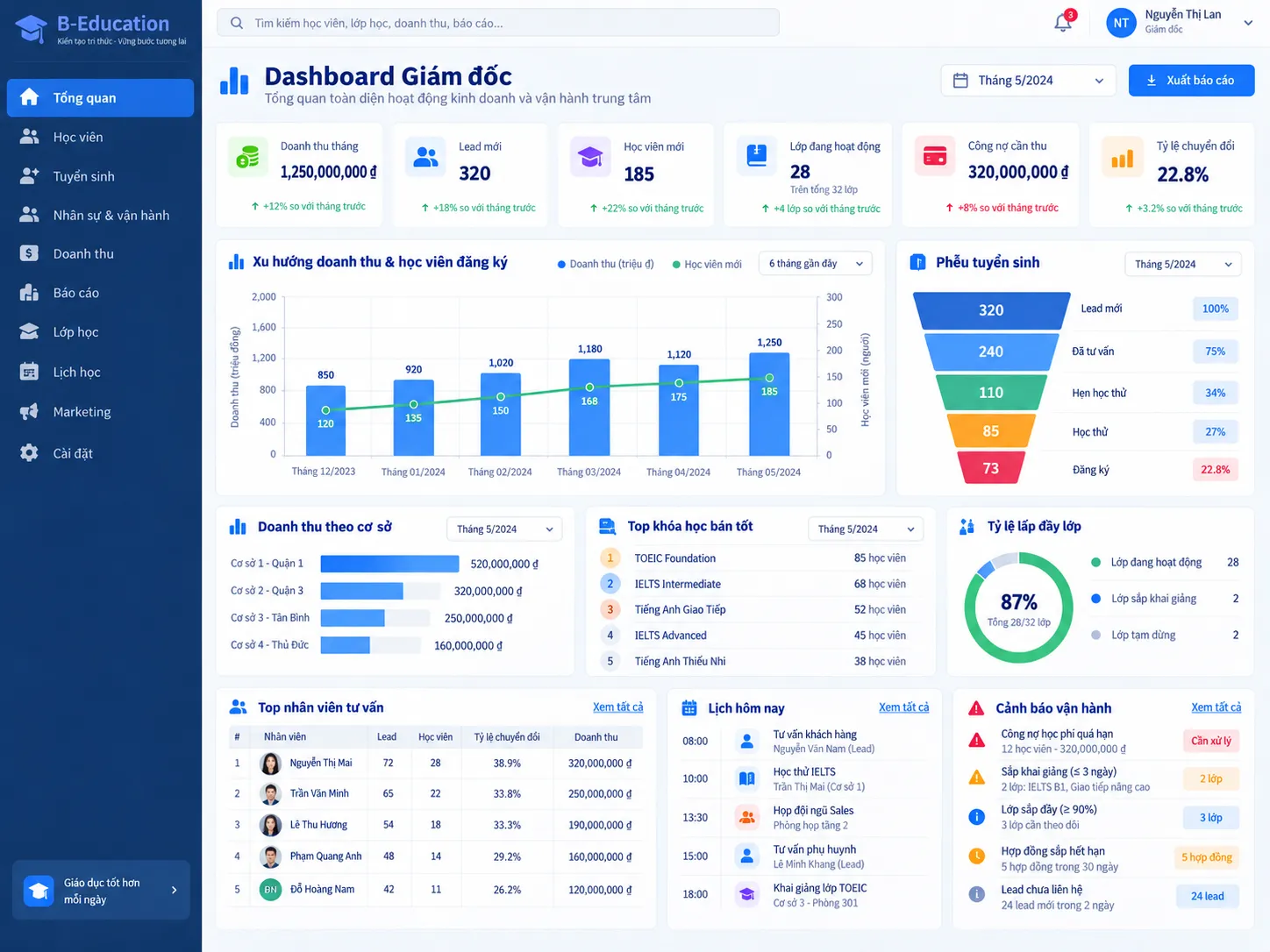1270x952 pixels.
Task: Click Xem tất cả for Cảnh báo vận hành
Action: click(x=1216, y=707)
